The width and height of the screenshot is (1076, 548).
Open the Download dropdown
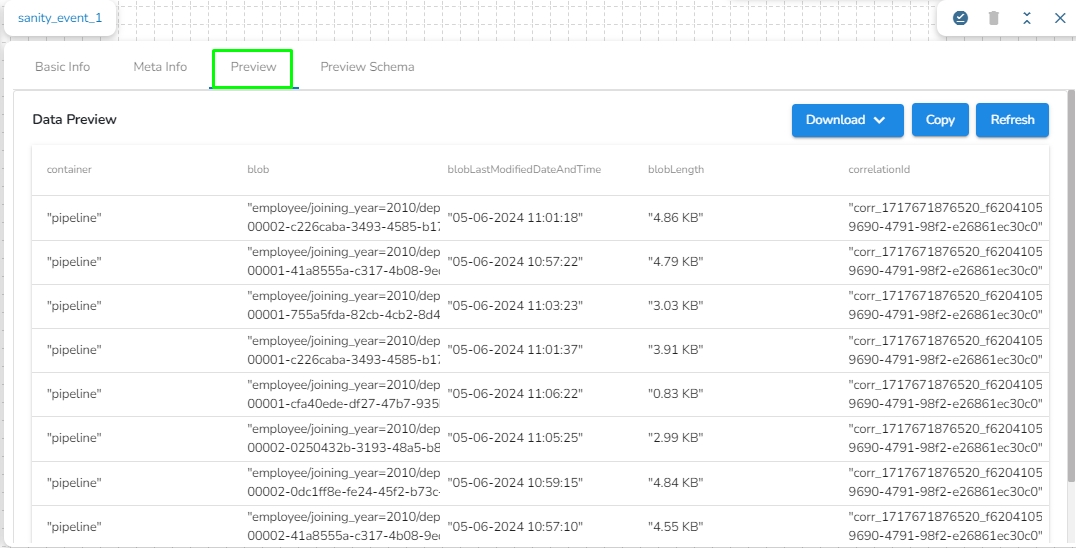click(847, 120)
